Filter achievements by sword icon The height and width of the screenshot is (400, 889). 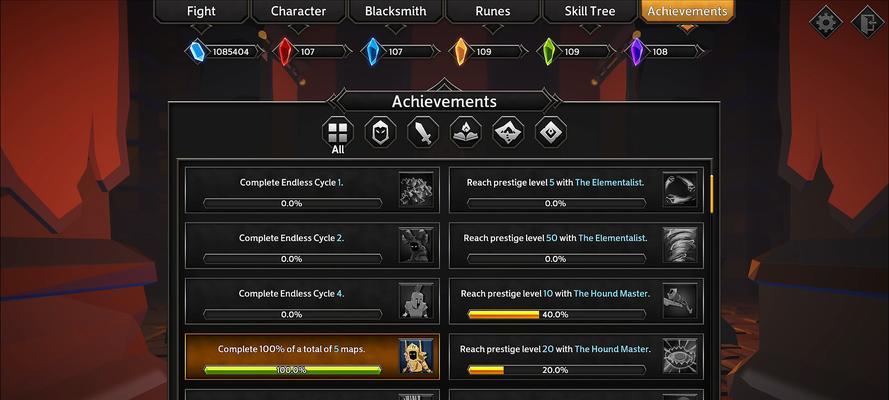click(x=423, y=133)
